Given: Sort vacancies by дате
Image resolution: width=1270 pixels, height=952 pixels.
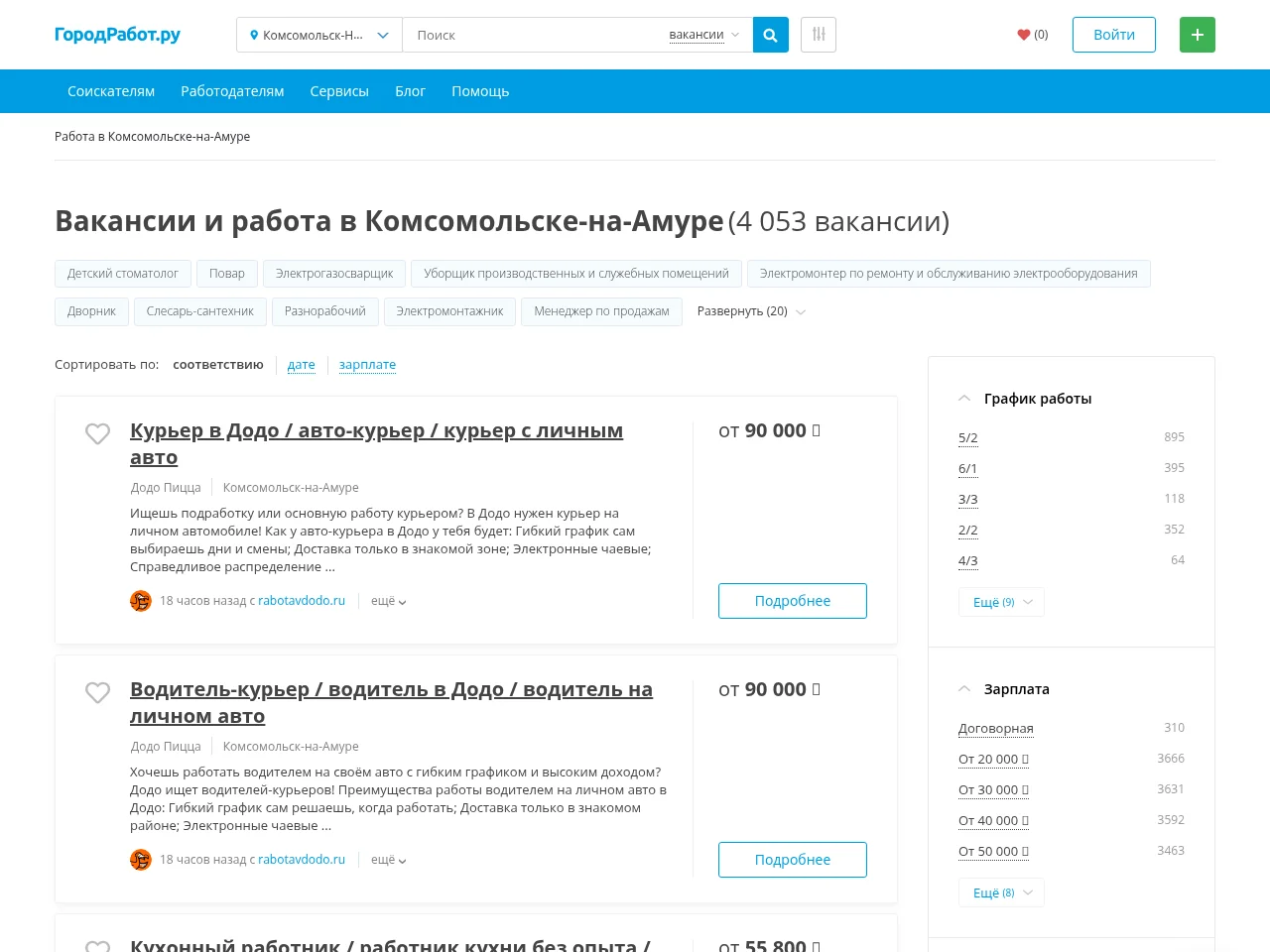Looking at the screenshot, I should (x=302, y=365).
